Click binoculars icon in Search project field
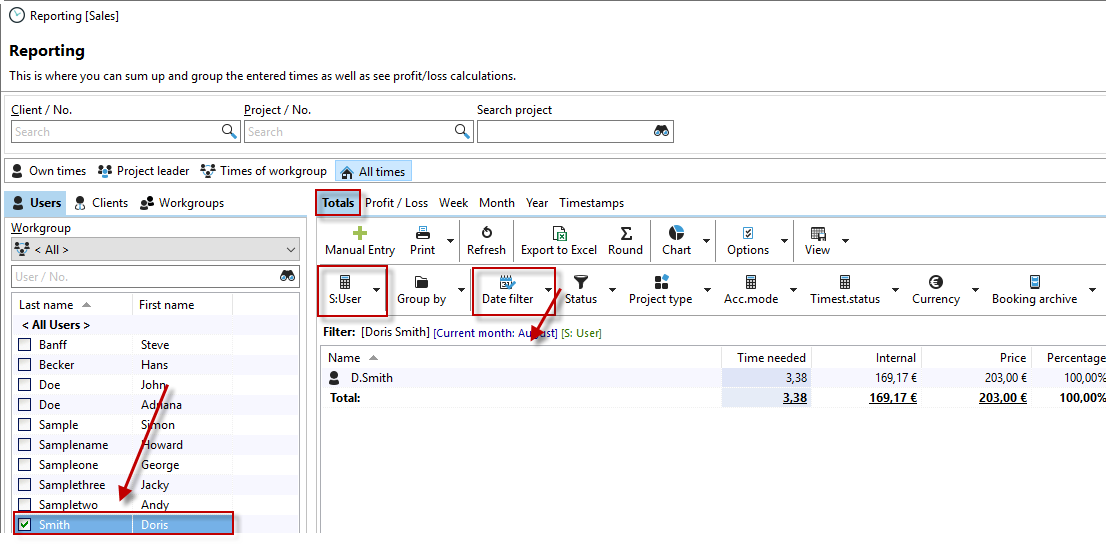Screen dimensions: 1106x548 [x=661, y=132]
